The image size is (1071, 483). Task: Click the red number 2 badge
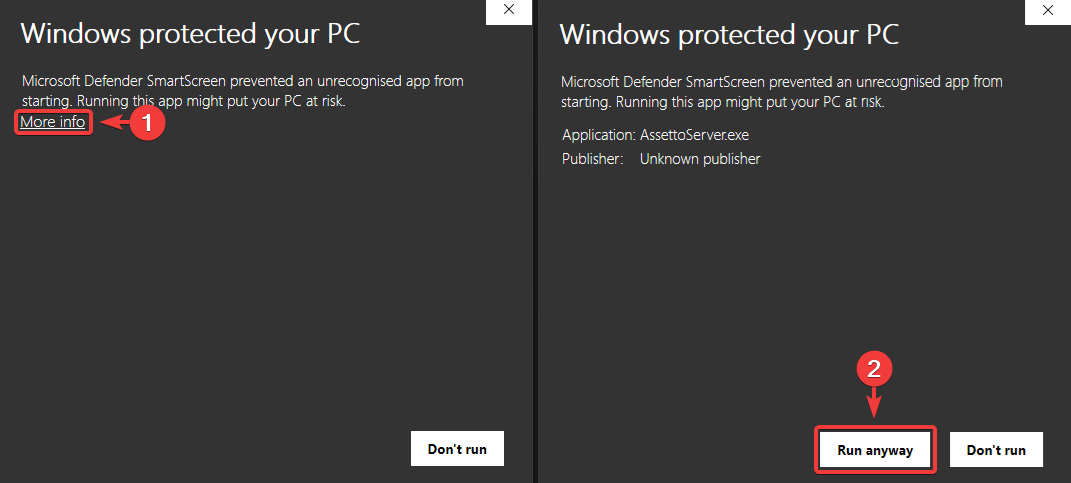click(x=876, y=370)
